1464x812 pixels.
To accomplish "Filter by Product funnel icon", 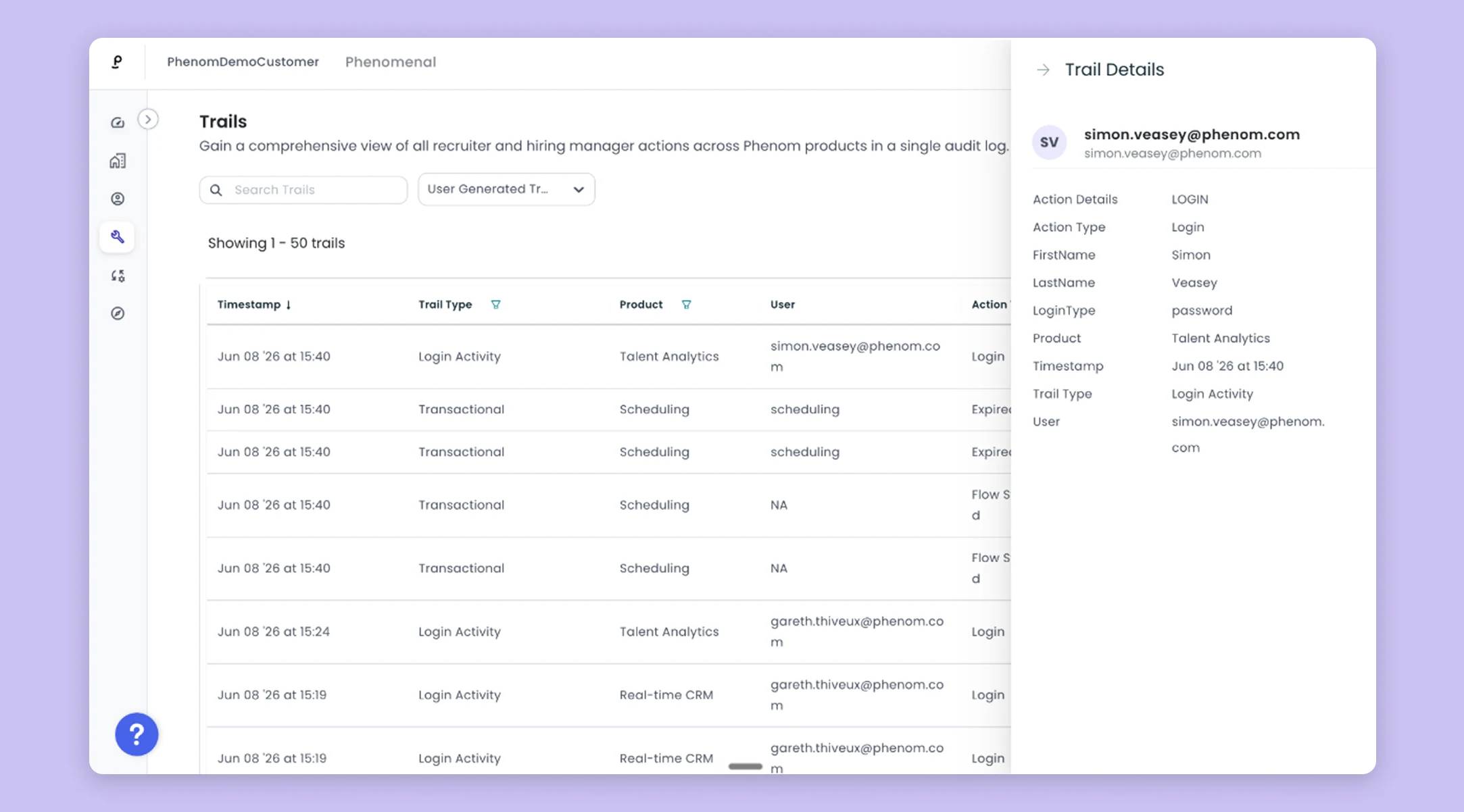I will point(686,305).
